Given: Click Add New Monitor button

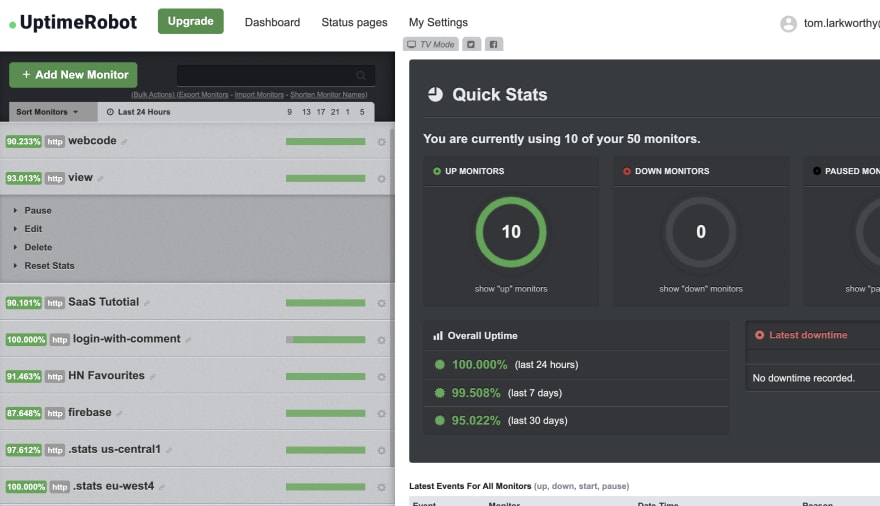Looking at the screenshot, I should 73,75.
